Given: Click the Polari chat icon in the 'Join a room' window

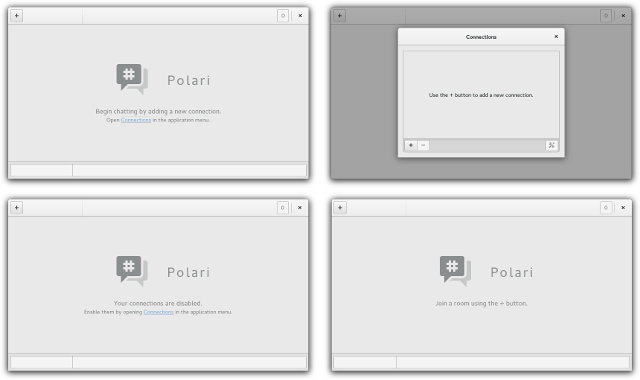Looking at the screenshot, I should click(456, 271).
